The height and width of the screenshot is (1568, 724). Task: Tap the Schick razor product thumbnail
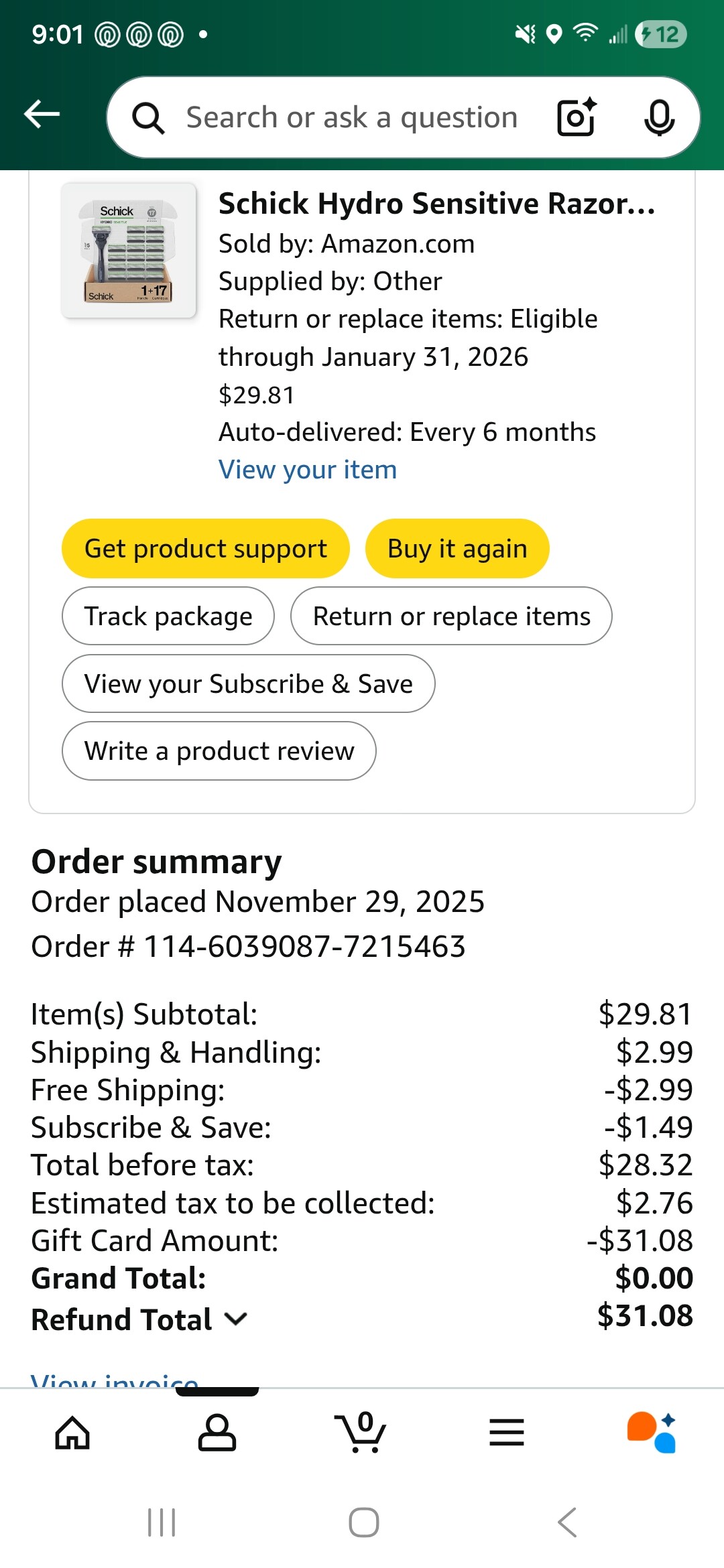pos(129,250)
